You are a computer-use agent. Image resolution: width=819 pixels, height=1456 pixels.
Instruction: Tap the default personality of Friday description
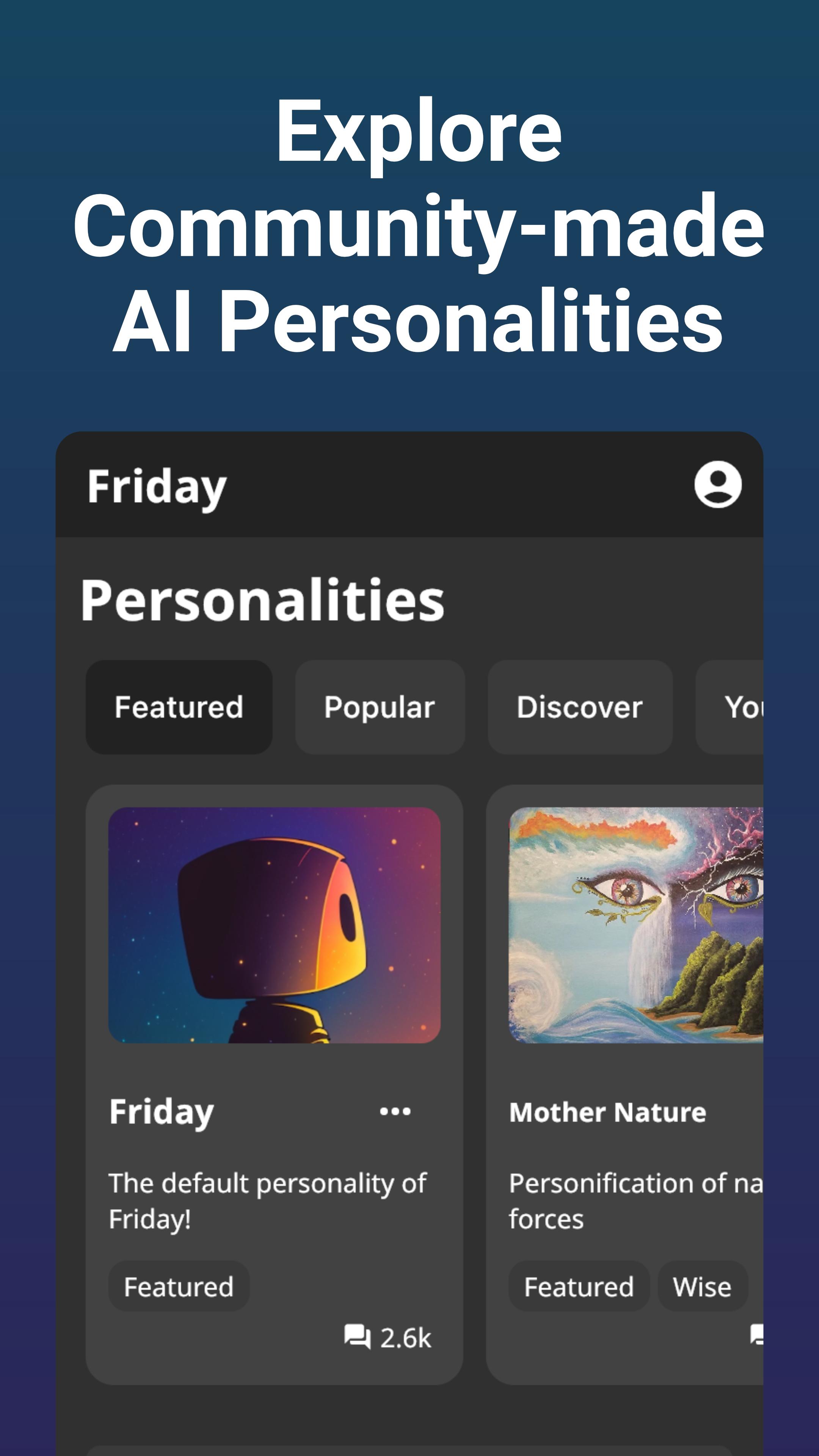[268, 1201]
